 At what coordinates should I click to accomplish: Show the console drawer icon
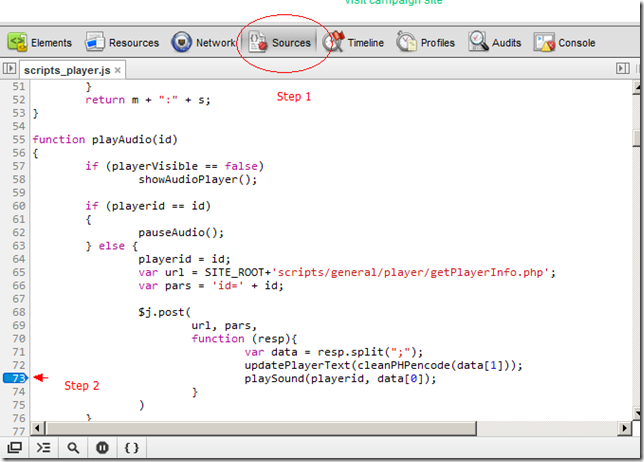[x=44, y=447]
